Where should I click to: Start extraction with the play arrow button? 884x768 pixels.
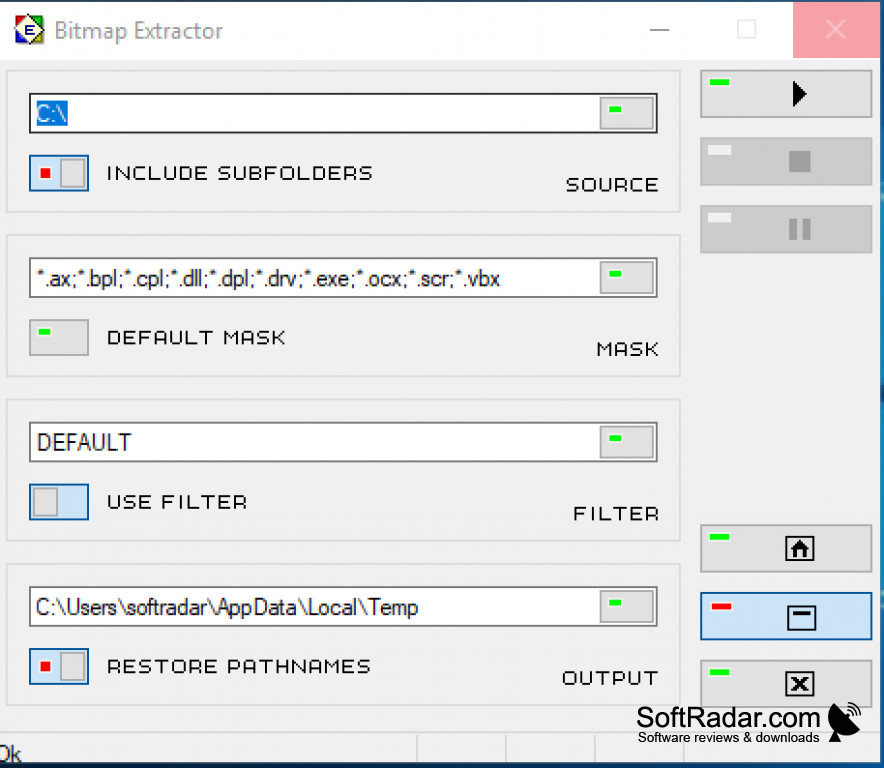tap(786, 94)
